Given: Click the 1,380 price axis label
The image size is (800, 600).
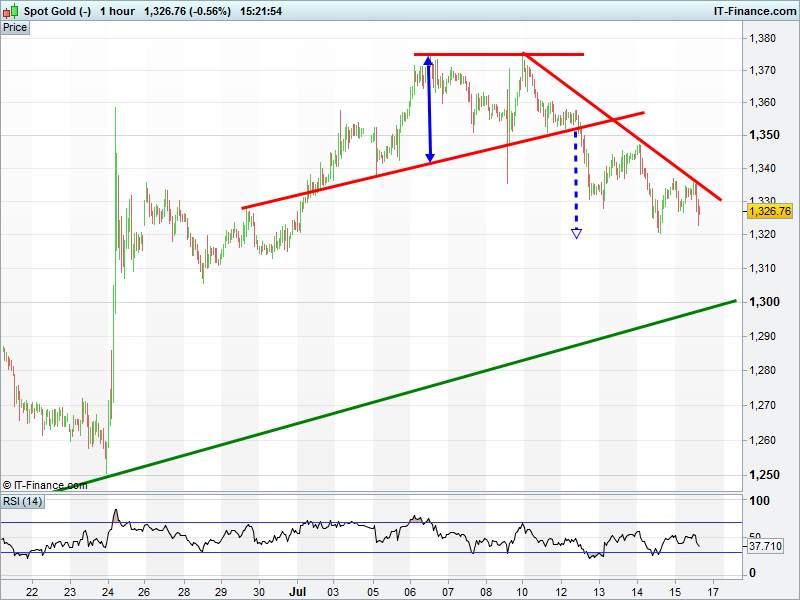Looking at the screenshot, I should click(x=762, y=38).
